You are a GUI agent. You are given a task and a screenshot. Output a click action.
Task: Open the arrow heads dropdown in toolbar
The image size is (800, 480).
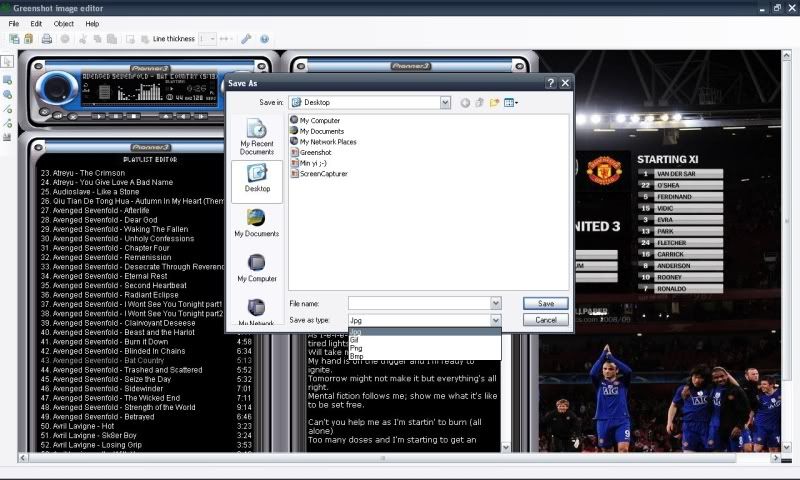226,39
